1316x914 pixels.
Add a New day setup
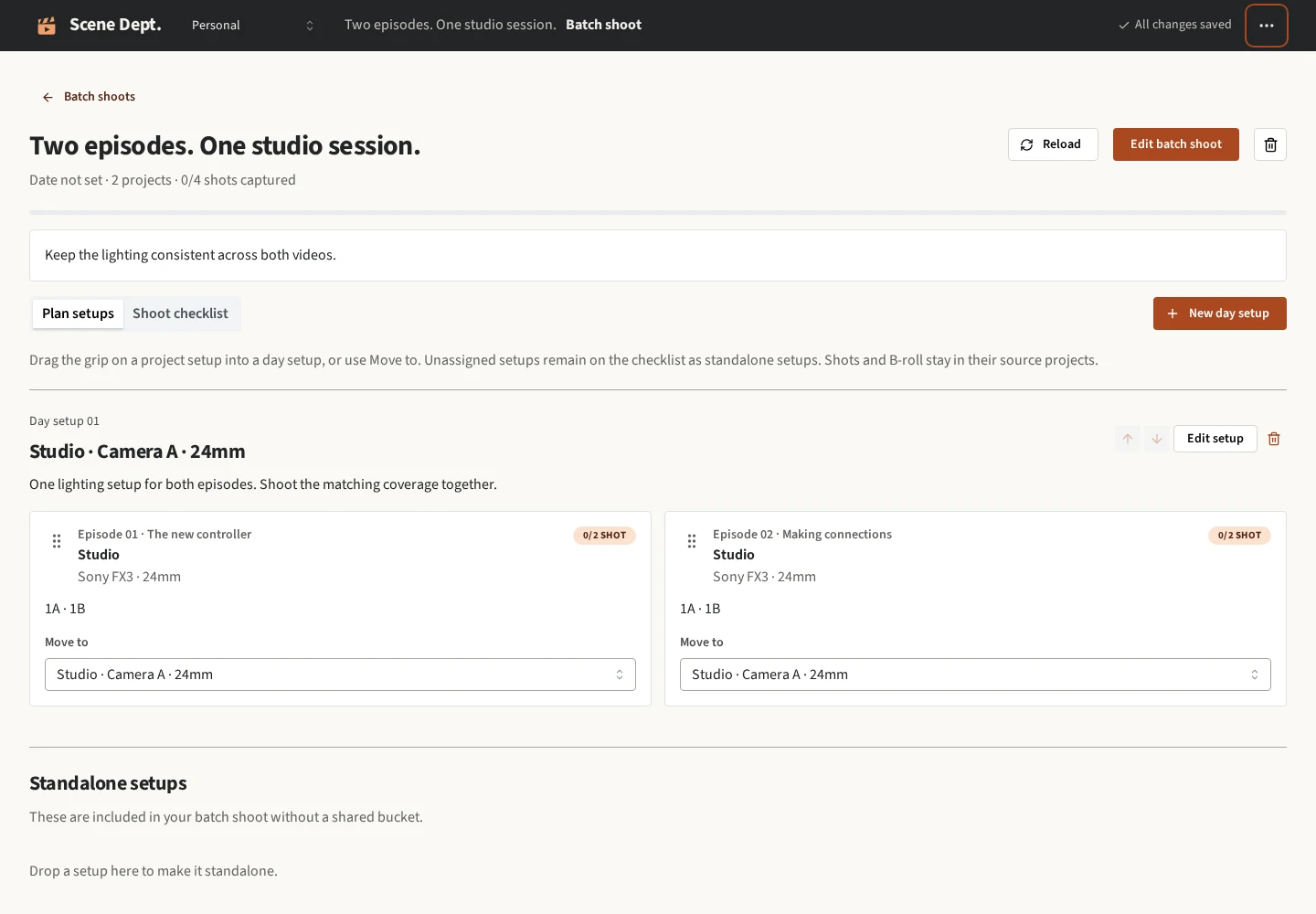coord(1220,314)
